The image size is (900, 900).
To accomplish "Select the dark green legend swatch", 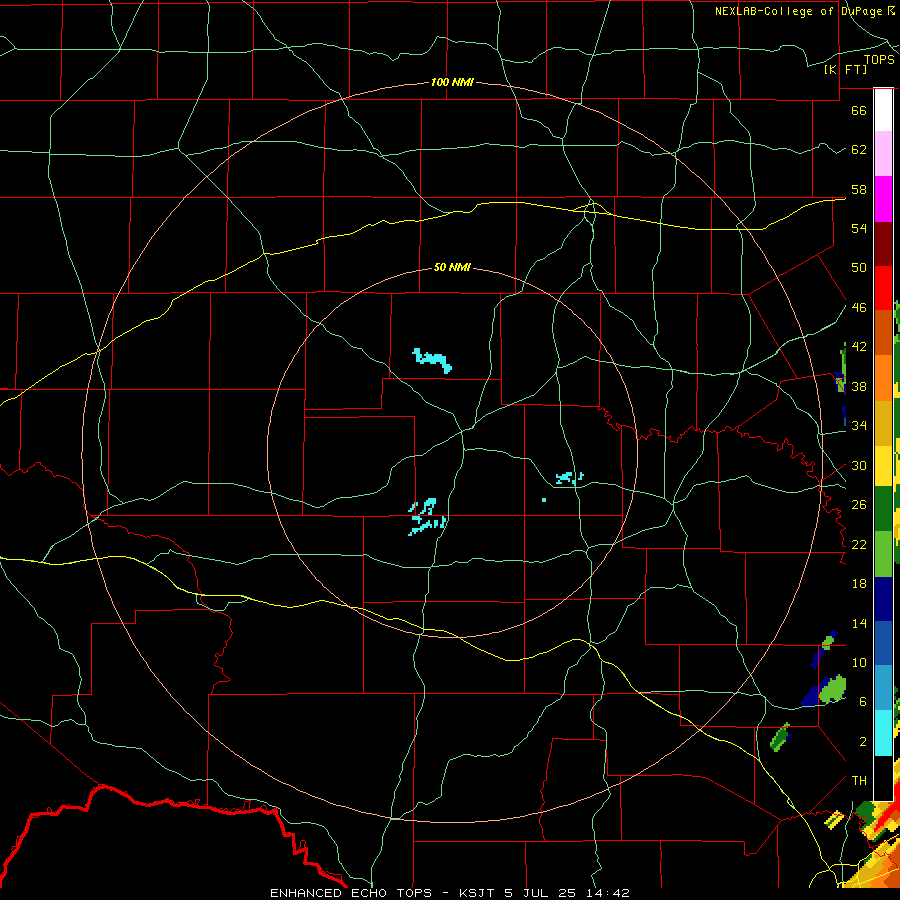I will tap(883, 509).
